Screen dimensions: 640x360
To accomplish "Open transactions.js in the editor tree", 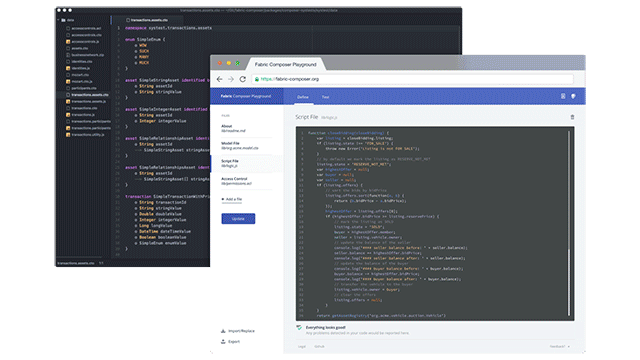I will 83,115.
